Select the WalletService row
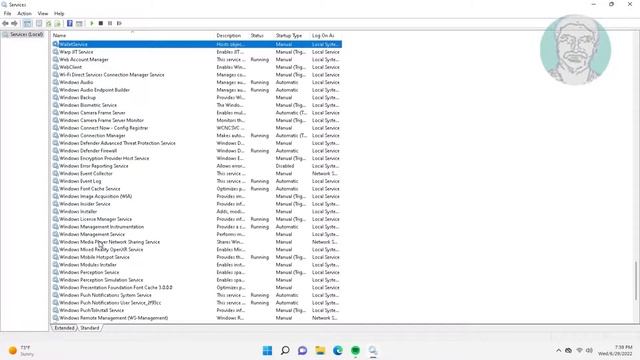 197,44
